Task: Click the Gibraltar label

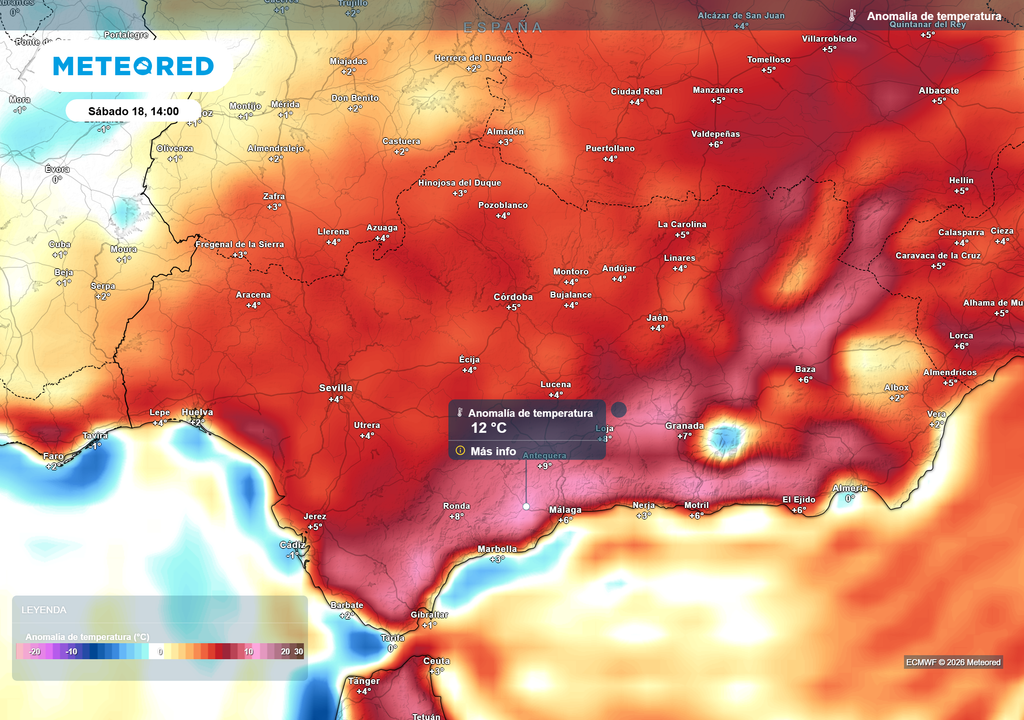Action: [x=429, y=615]
